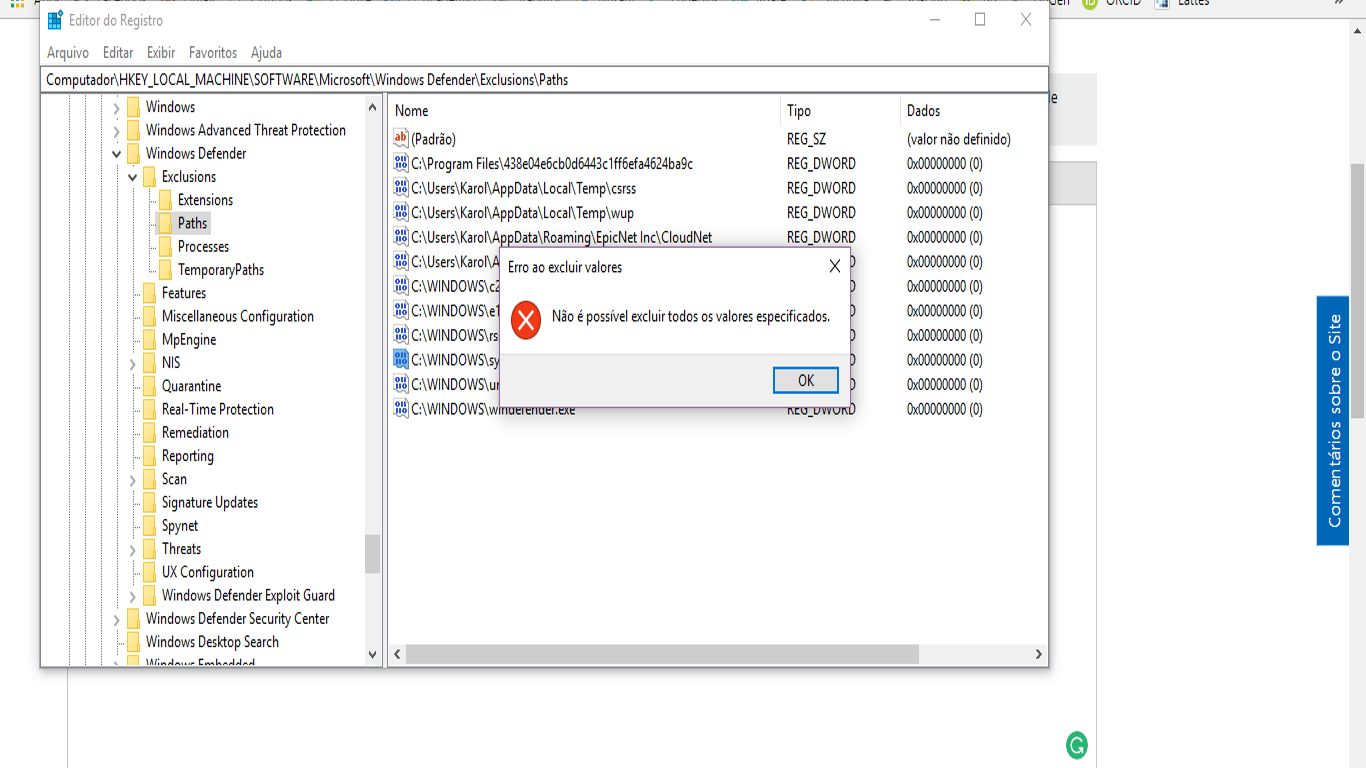This screenshot has height=768, width=1366.
Task: Expand the Scan key
Action: point(133,480)
